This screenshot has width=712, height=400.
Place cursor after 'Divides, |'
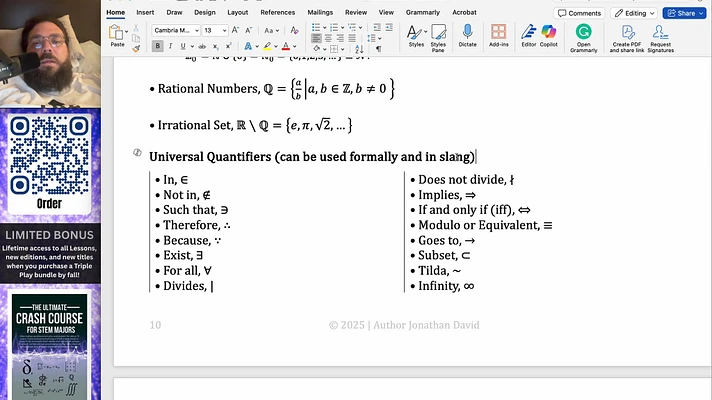[214, 286]
